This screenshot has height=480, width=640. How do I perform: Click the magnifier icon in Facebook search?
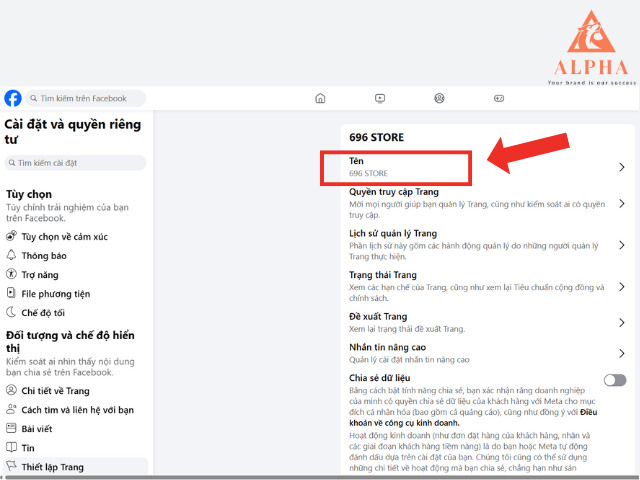[x=34, y=98]
